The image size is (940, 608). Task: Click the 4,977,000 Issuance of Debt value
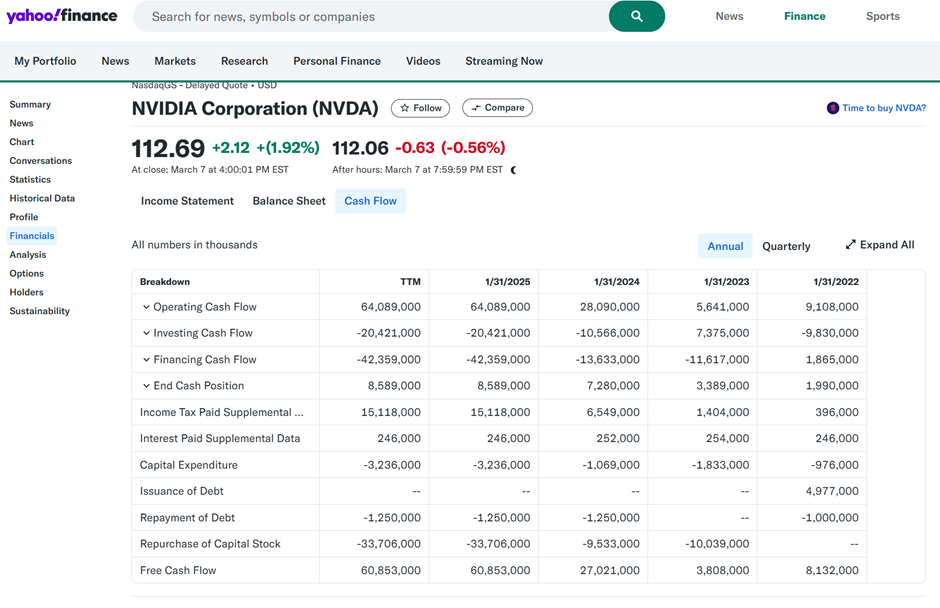[832, 491]
